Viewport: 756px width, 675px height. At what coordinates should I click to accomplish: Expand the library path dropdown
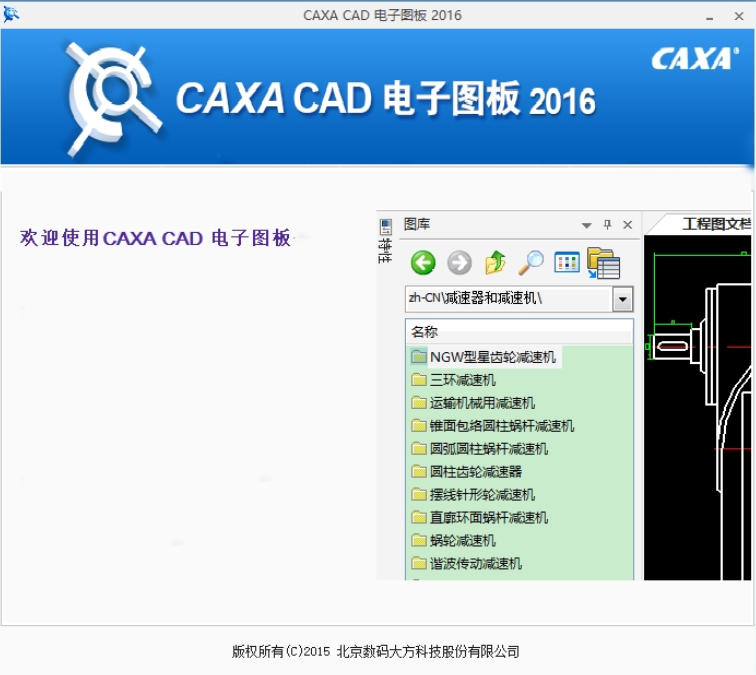[623, 299]
